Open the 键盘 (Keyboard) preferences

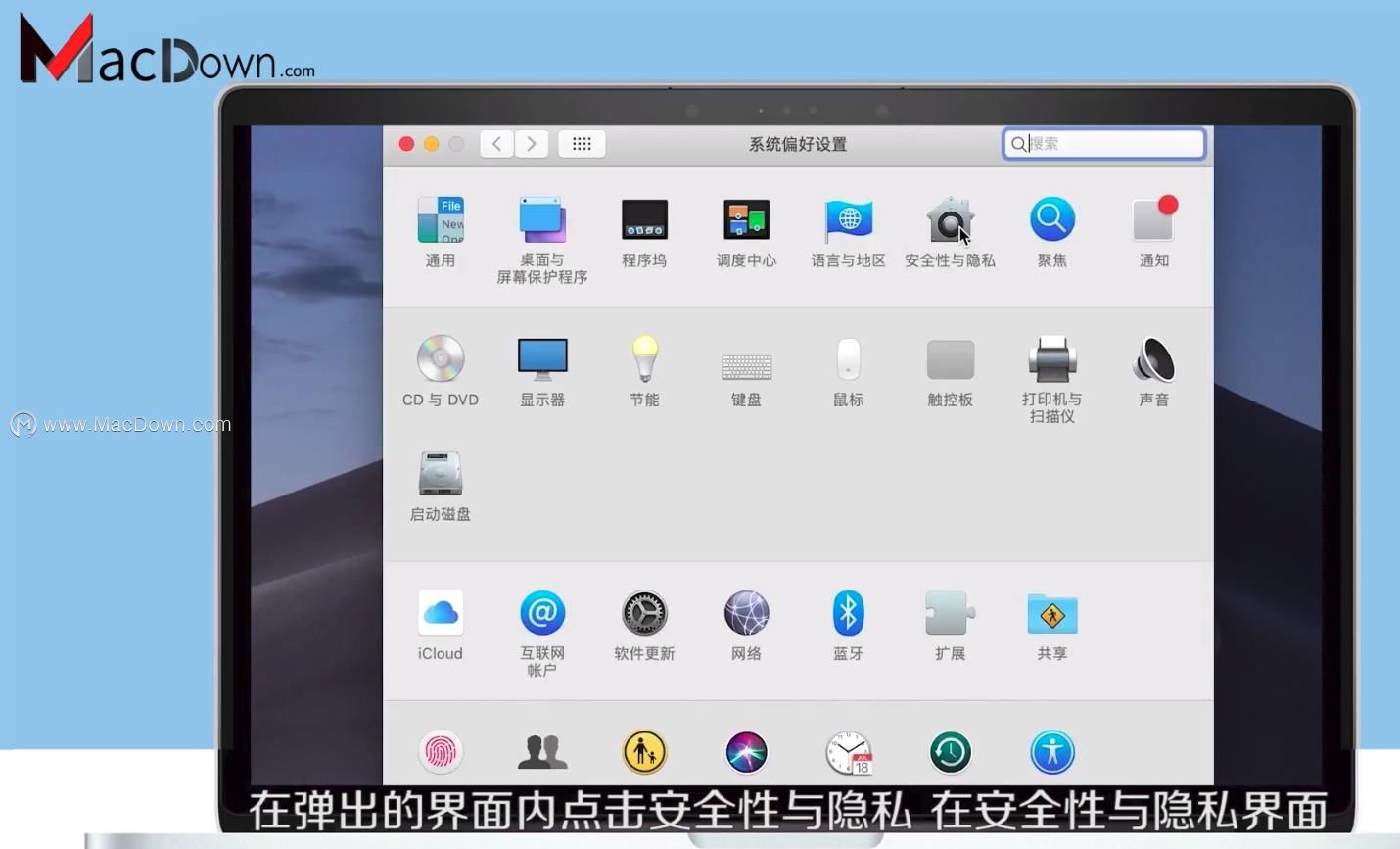746,366
